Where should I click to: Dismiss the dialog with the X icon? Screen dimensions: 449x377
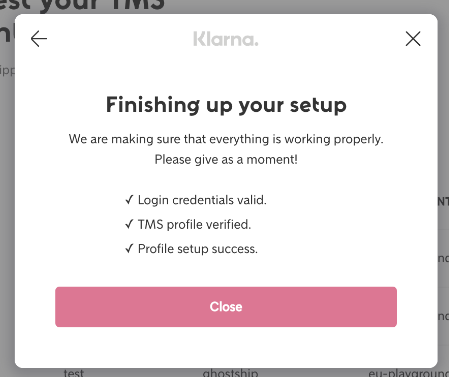pos(413,39)
